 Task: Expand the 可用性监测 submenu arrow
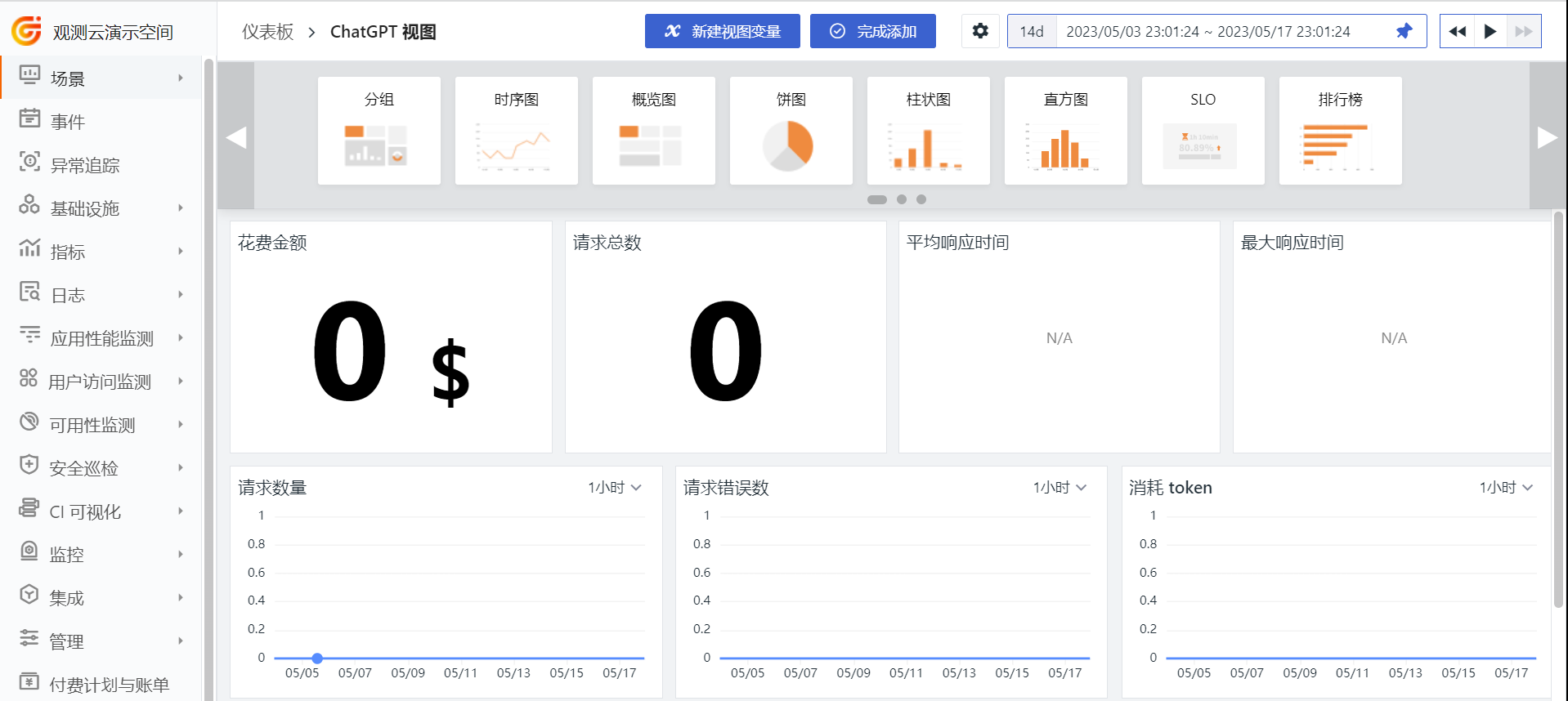pyautogui.click(x=181, y=424)
